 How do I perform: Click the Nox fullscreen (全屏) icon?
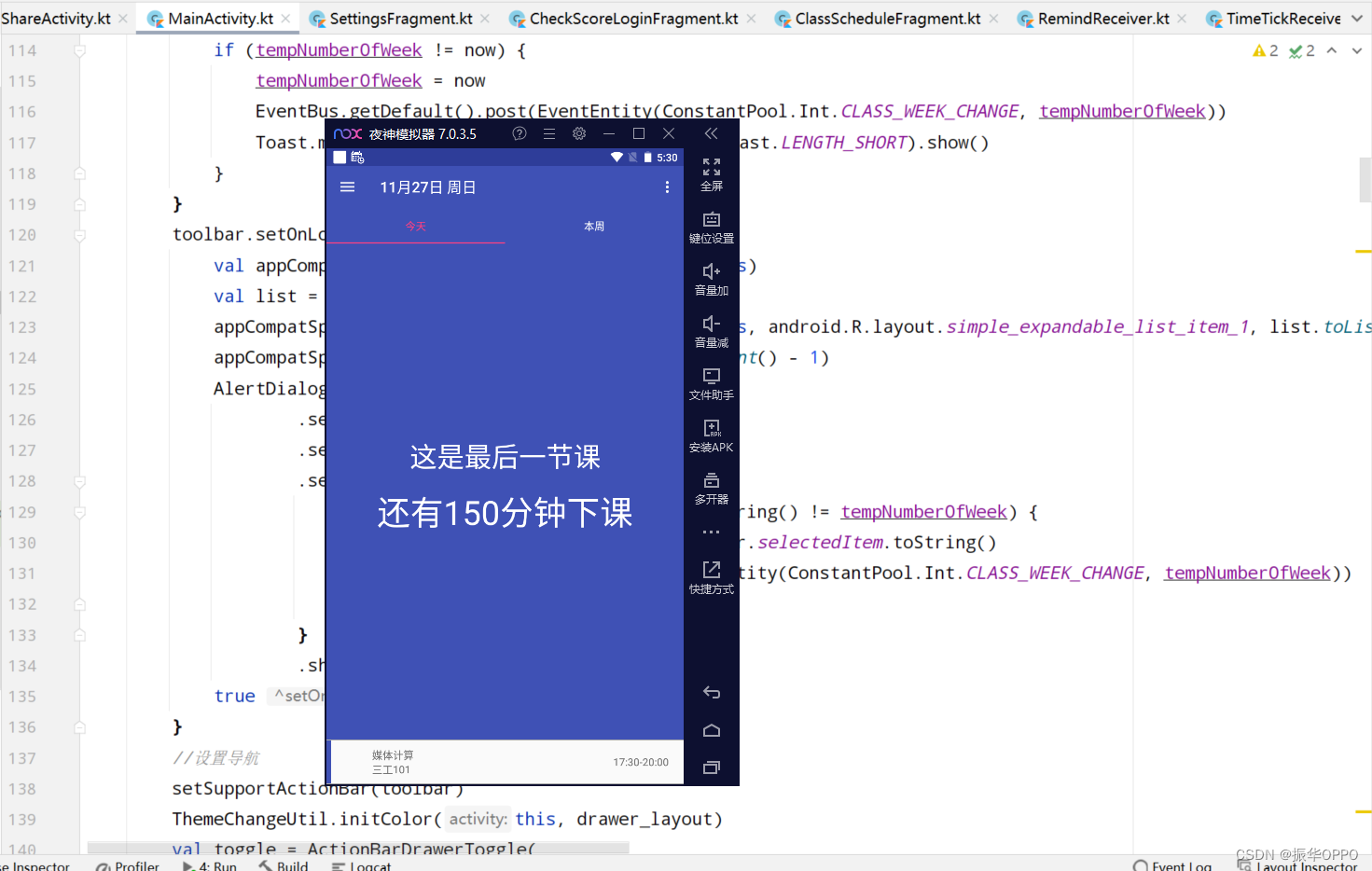[712, 174]
